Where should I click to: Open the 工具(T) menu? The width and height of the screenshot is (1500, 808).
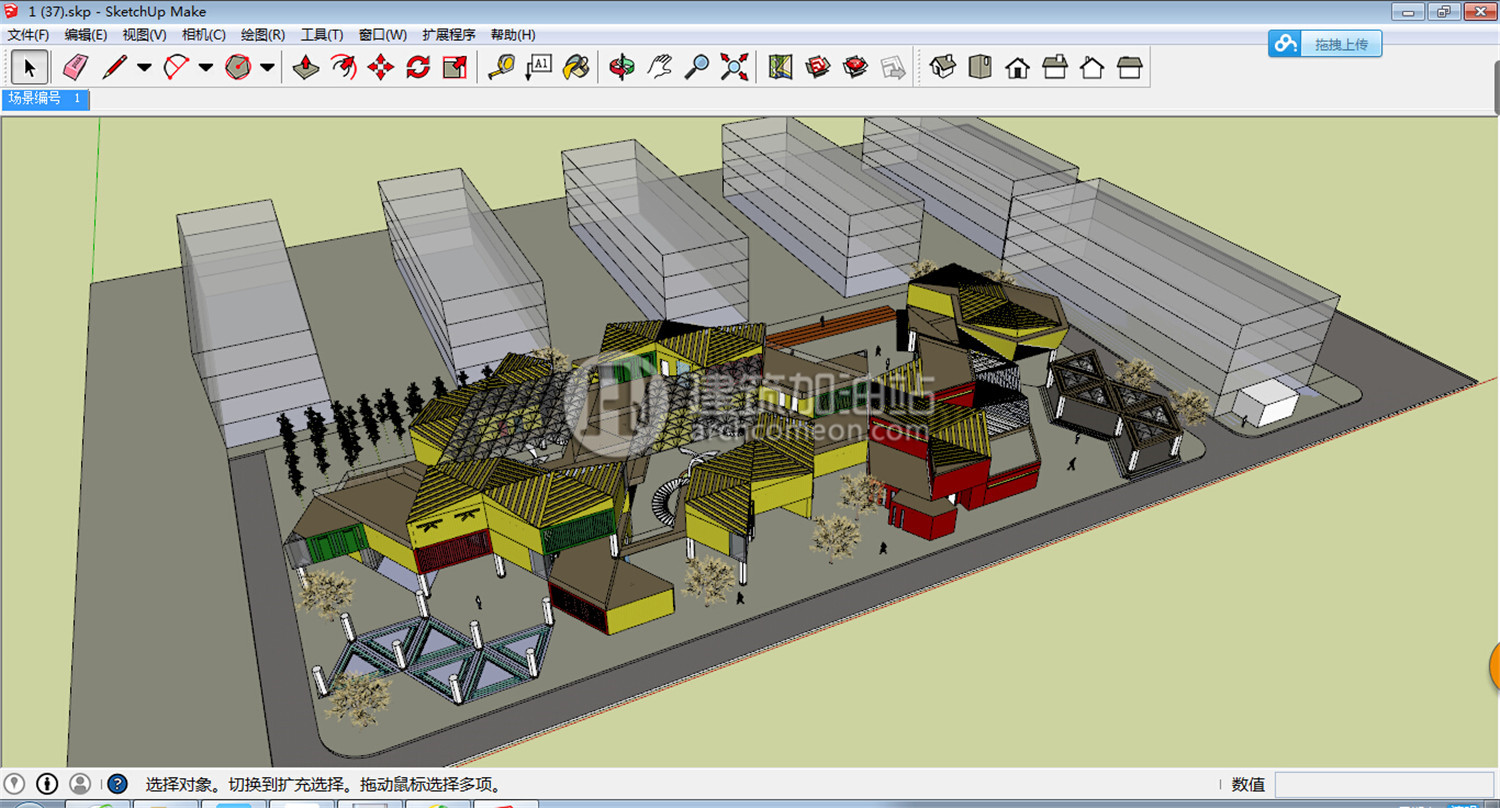pyautogui.click(x=322, y=34)
